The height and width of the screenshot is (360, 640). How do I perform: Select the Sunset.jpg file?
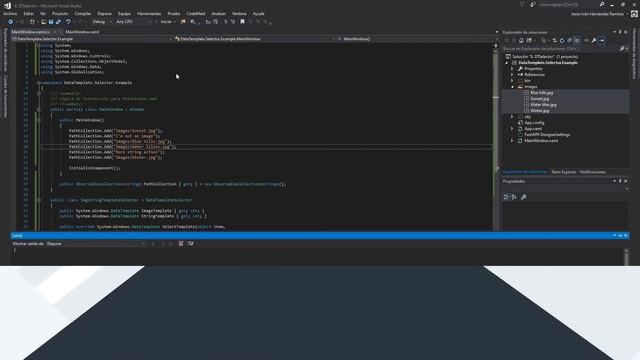pos(540,99)
